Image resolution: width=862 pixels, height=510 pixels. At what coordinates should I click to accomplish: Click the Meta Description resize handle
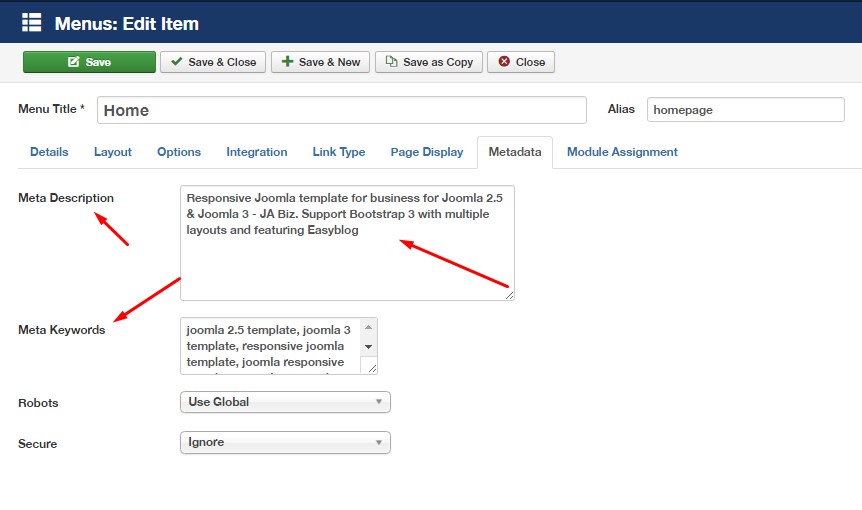509,295
